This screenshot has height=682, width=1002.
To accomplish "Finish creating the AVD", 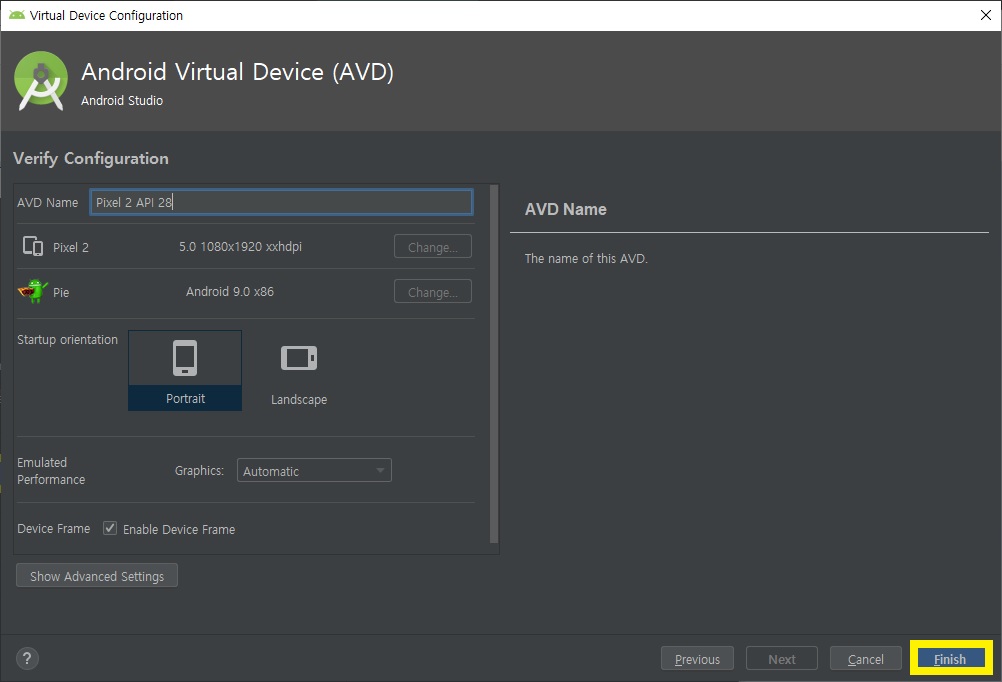I will coord(950,658).
